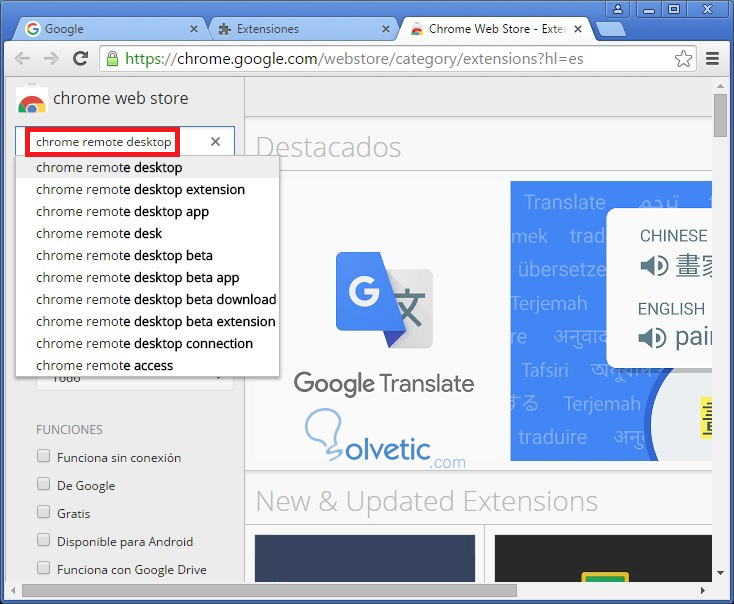Open the first New & Updated extension thumbnail
This screenshot has height=604, width=734.
pos(365,558)
